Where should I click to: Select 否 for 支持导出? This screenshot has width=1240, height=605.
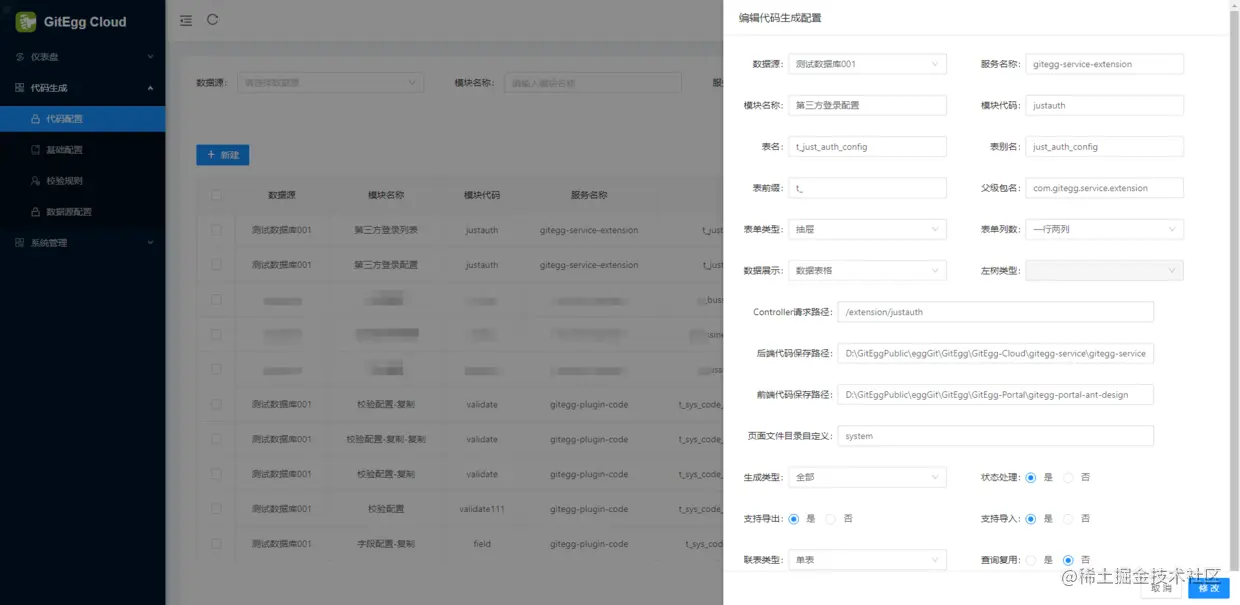(x=831, y=519)
